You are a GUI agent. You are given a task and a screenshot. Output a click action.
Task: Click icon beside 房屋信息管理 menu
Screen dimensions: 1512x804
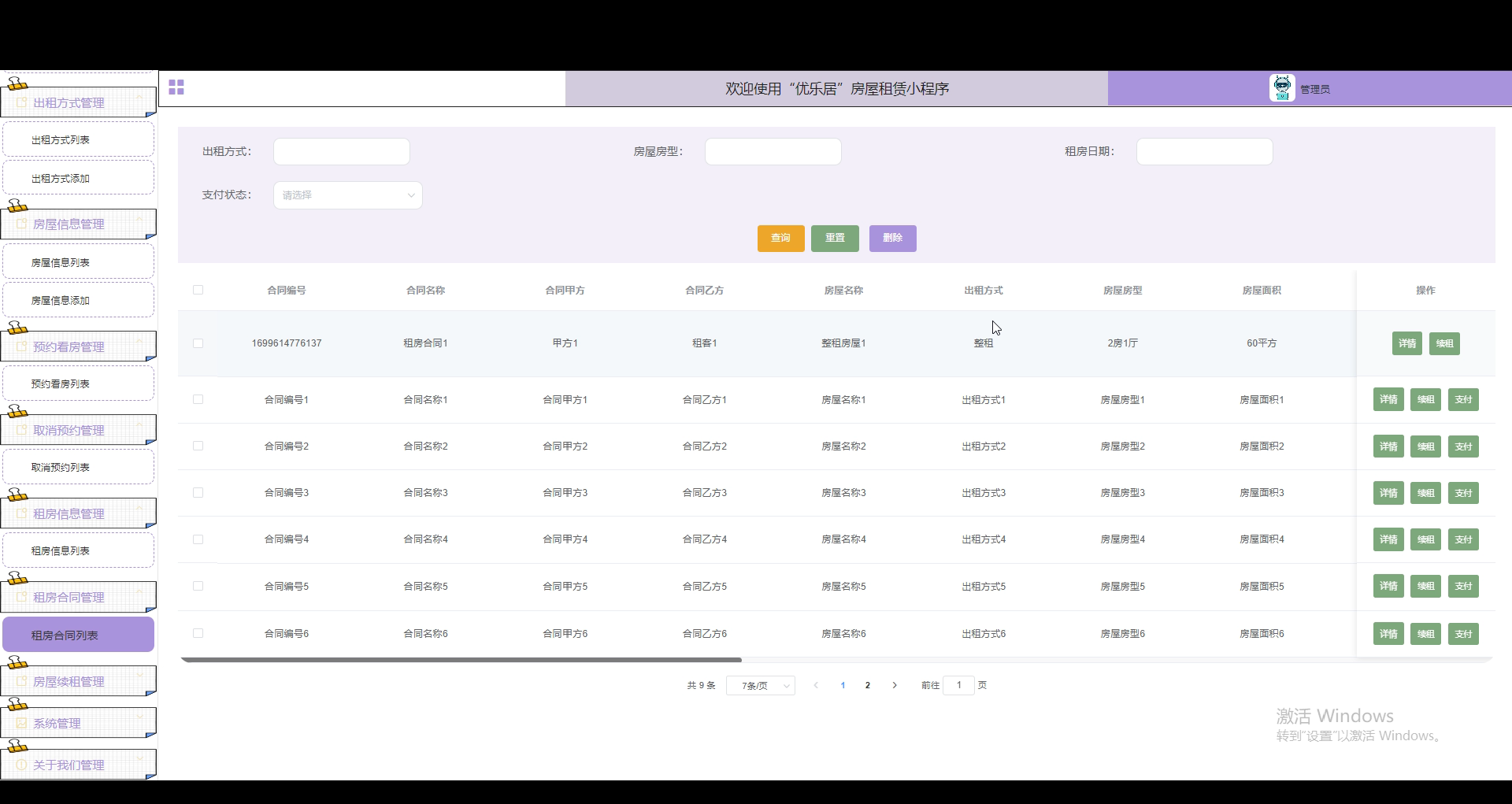(x=22, y=224)
